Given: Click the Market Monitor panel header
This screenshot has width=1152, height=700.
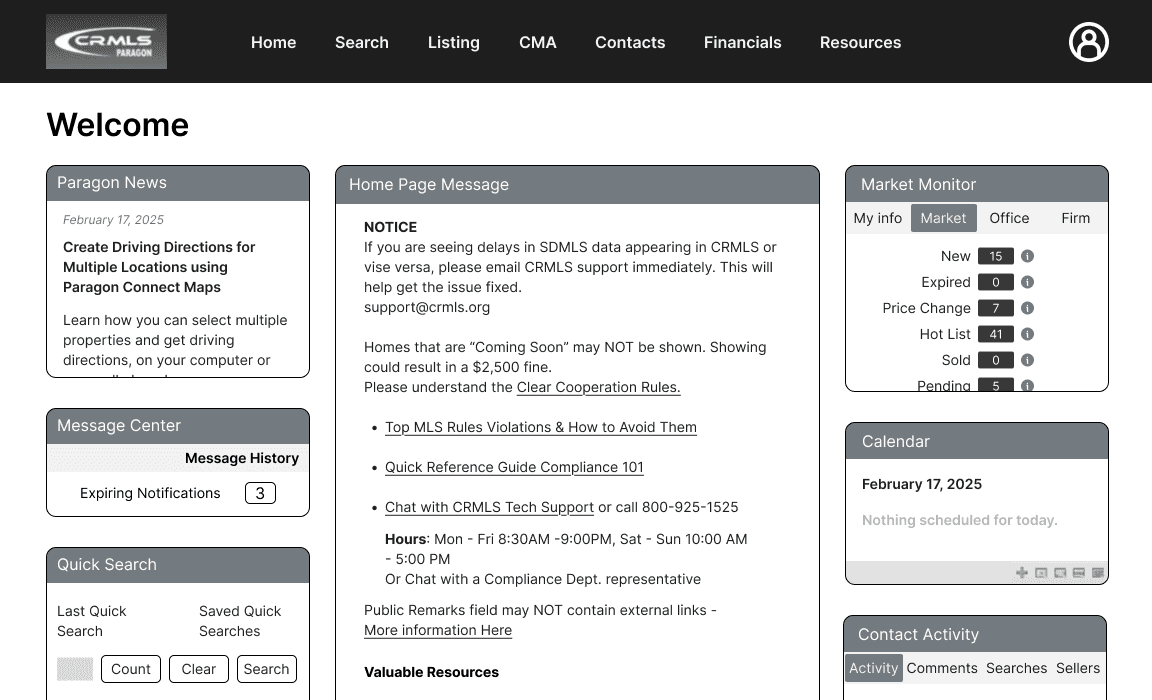Looking at the screenshot, I should coord(976,184).
